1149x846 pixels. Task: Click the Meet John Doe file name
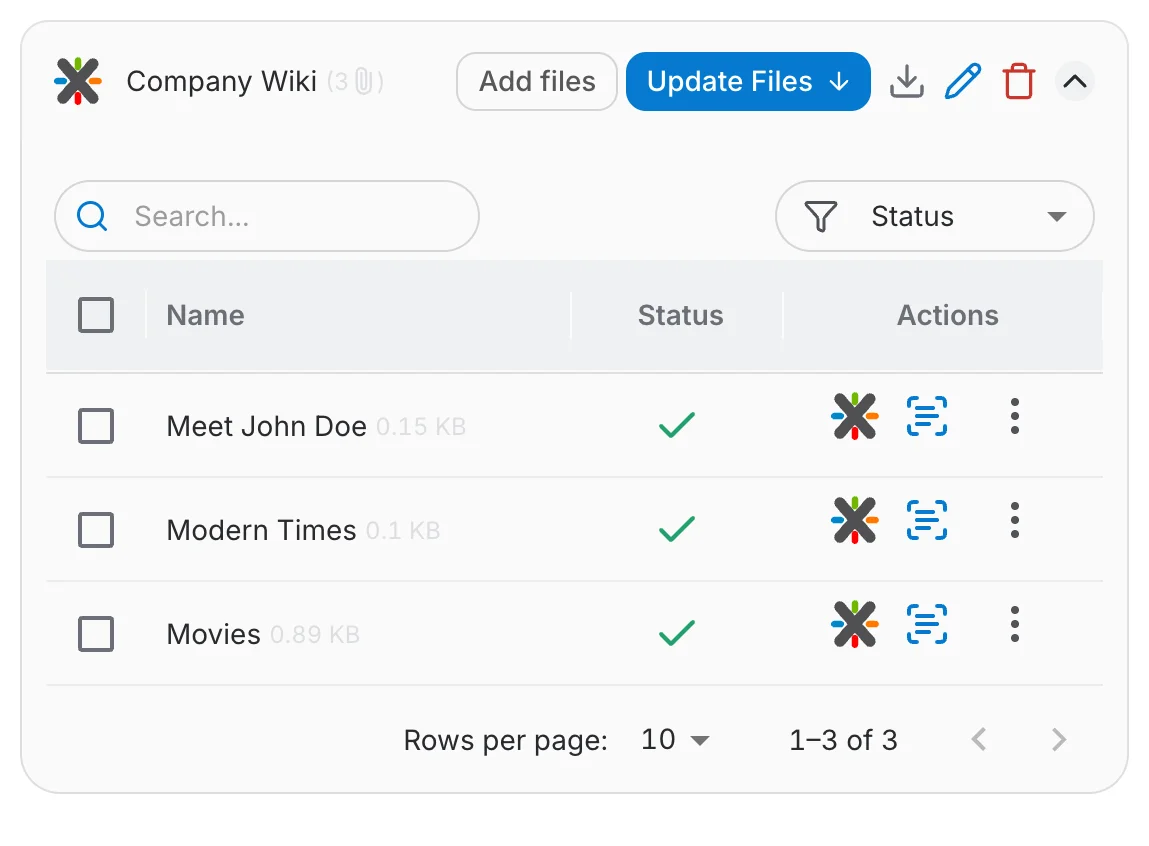pyautogui.click(x=266, y=426)
